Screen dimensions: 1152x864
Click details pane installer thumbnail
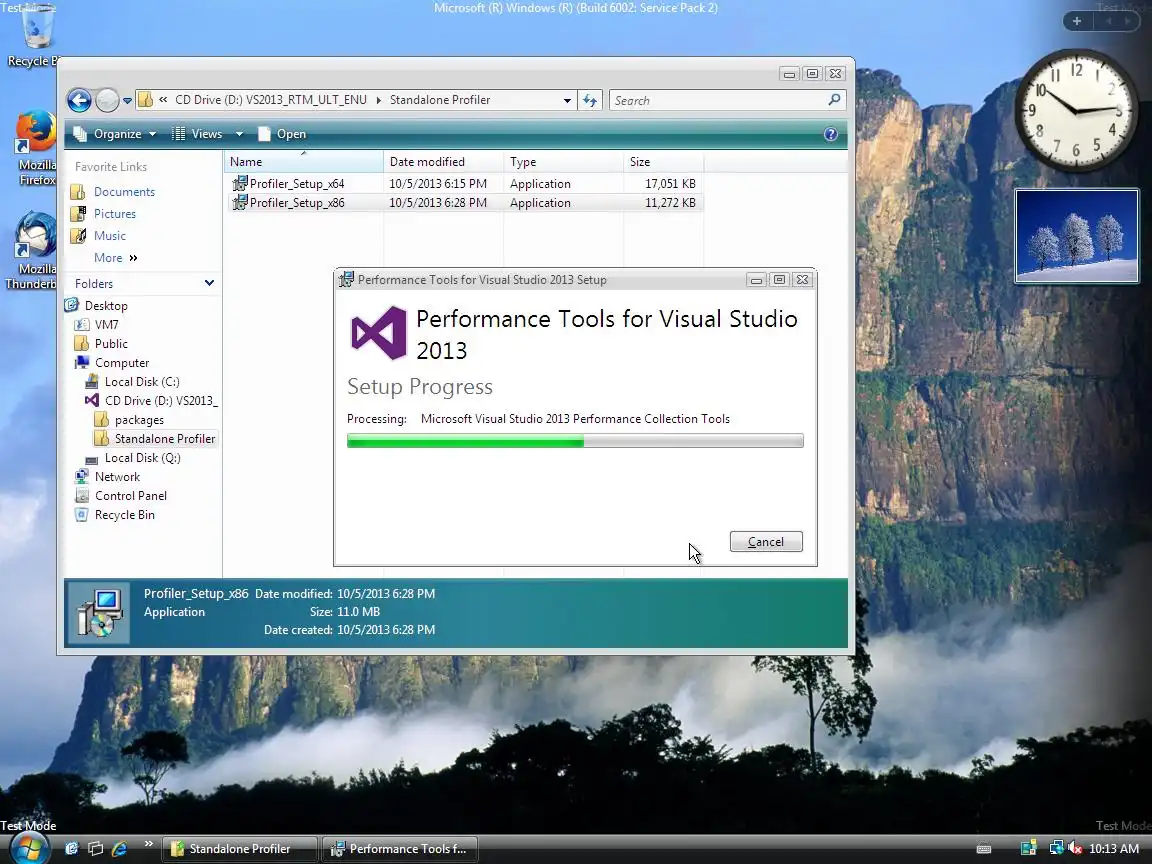click(x=99, y=613)
